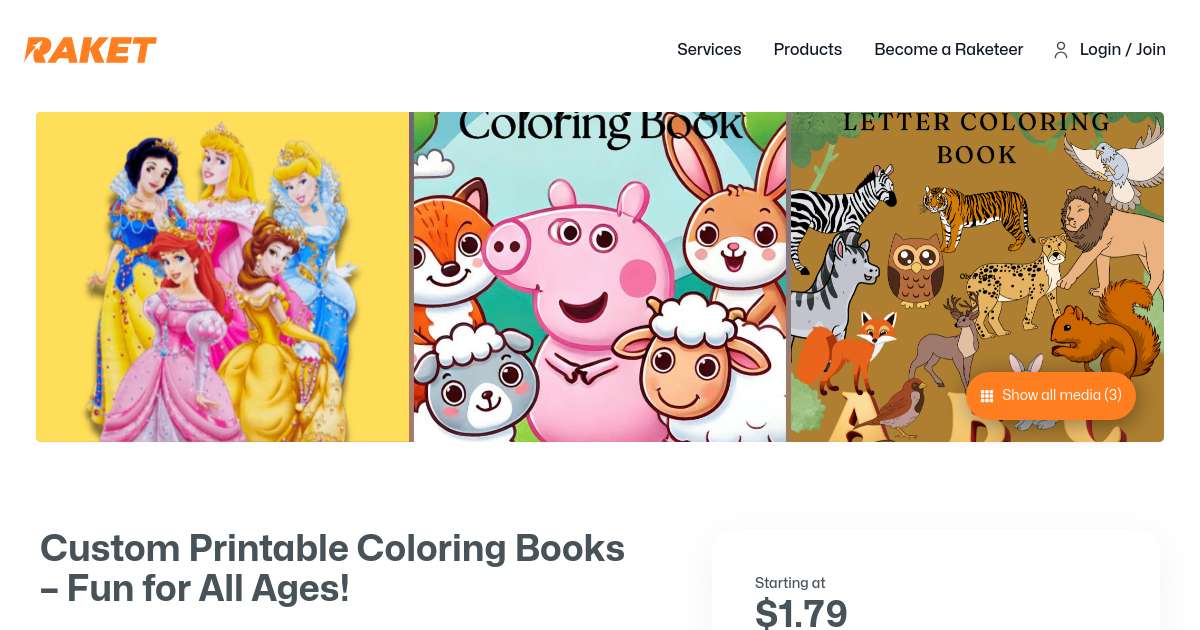The height and width of the screenshot is (630, 1200).
Task: Click the Peppa Pig coloring book image
Action: pos(599,277)
